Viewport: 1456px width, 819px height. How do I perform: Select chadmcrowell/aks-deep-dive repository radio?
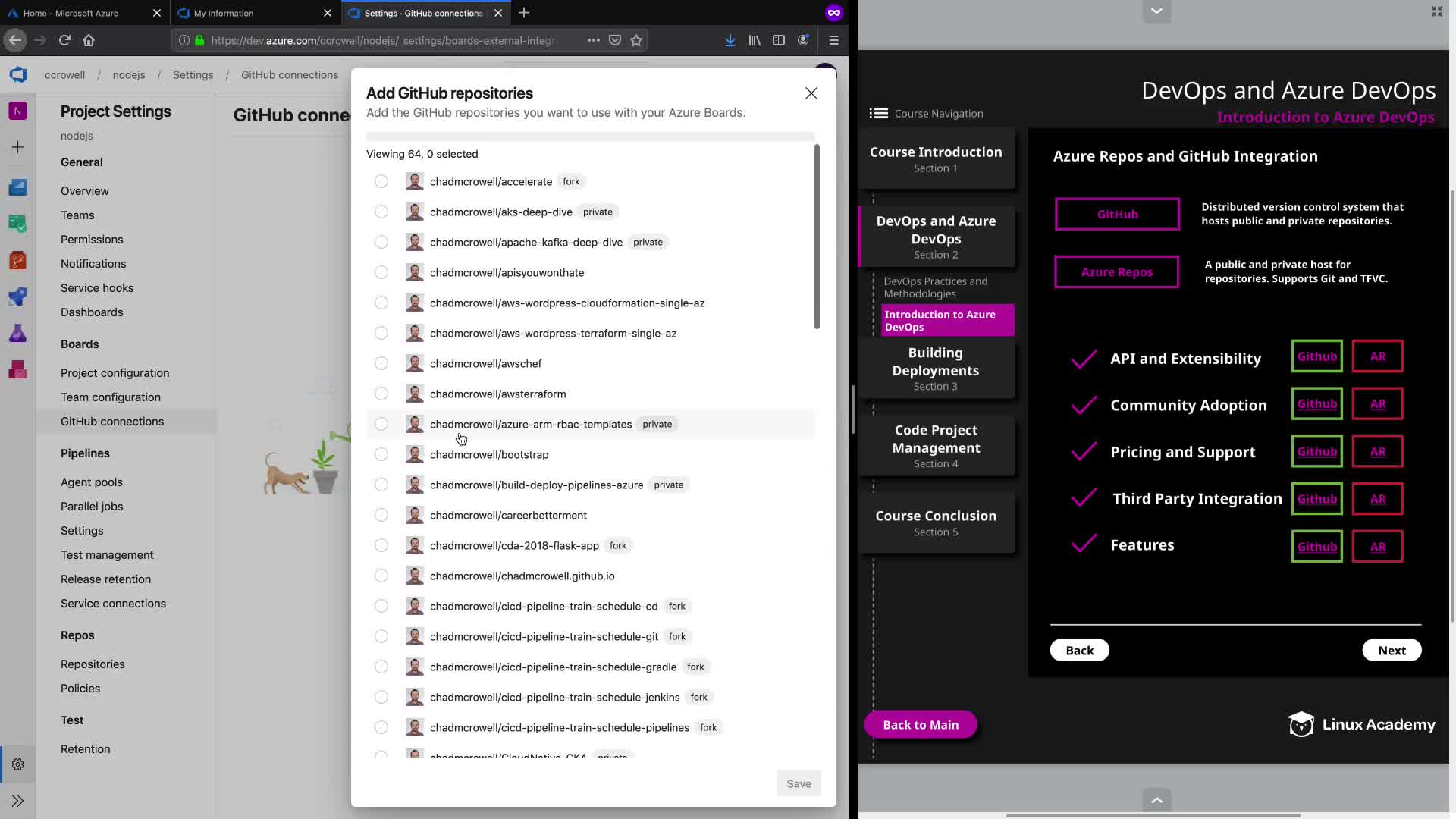[x=381, y=212]
